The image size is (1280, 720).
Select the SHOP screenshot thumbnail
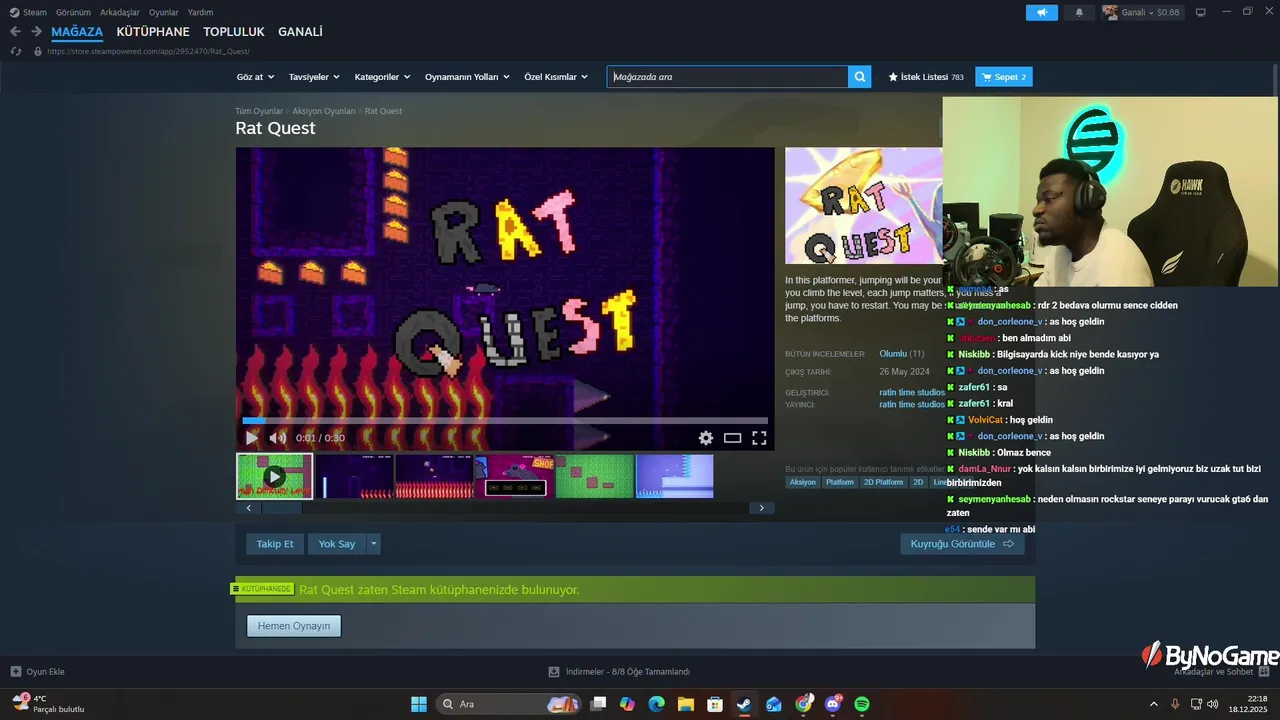tap(514, 476)
